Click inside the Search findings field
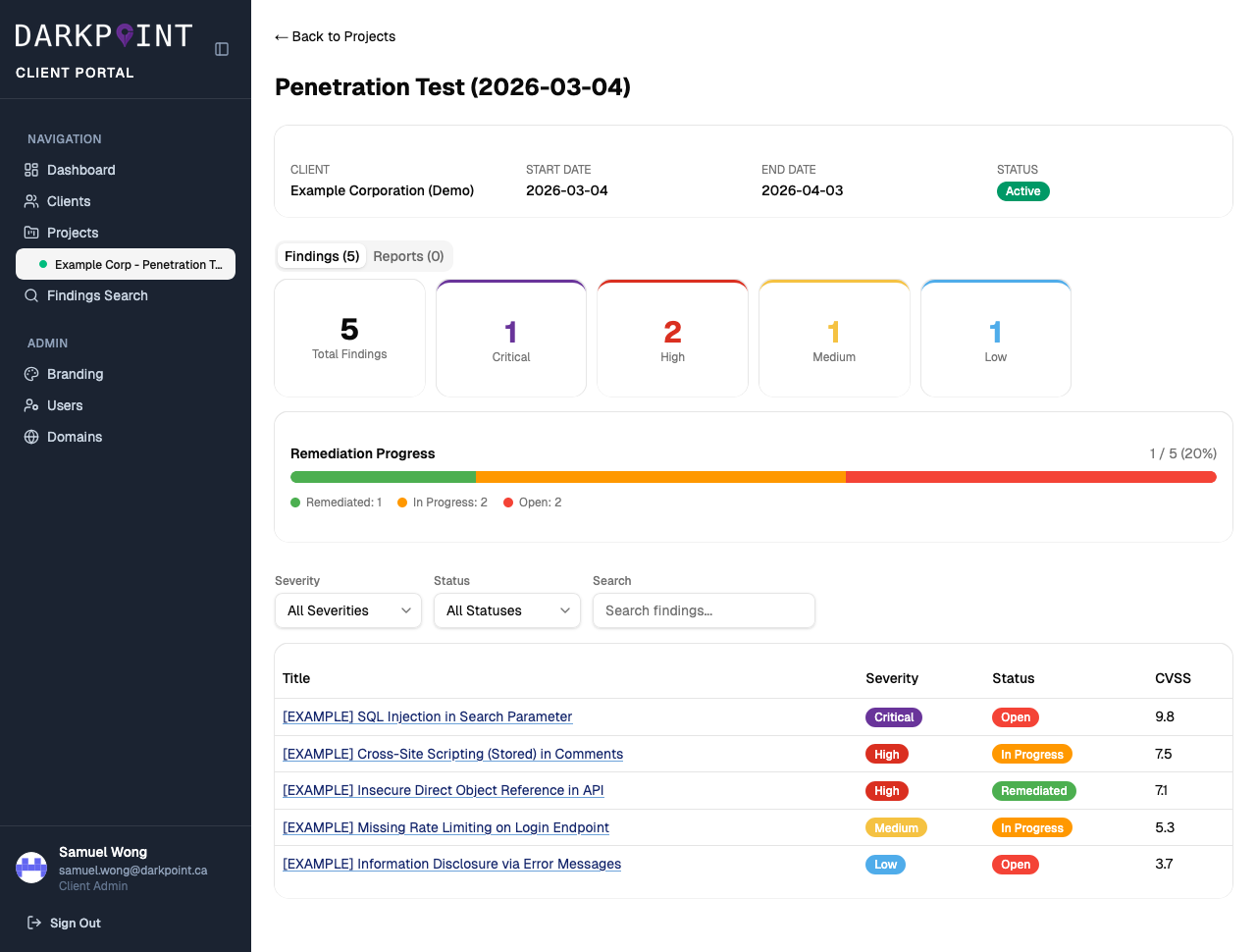The image size is (1256, 952). pos(703,610)
